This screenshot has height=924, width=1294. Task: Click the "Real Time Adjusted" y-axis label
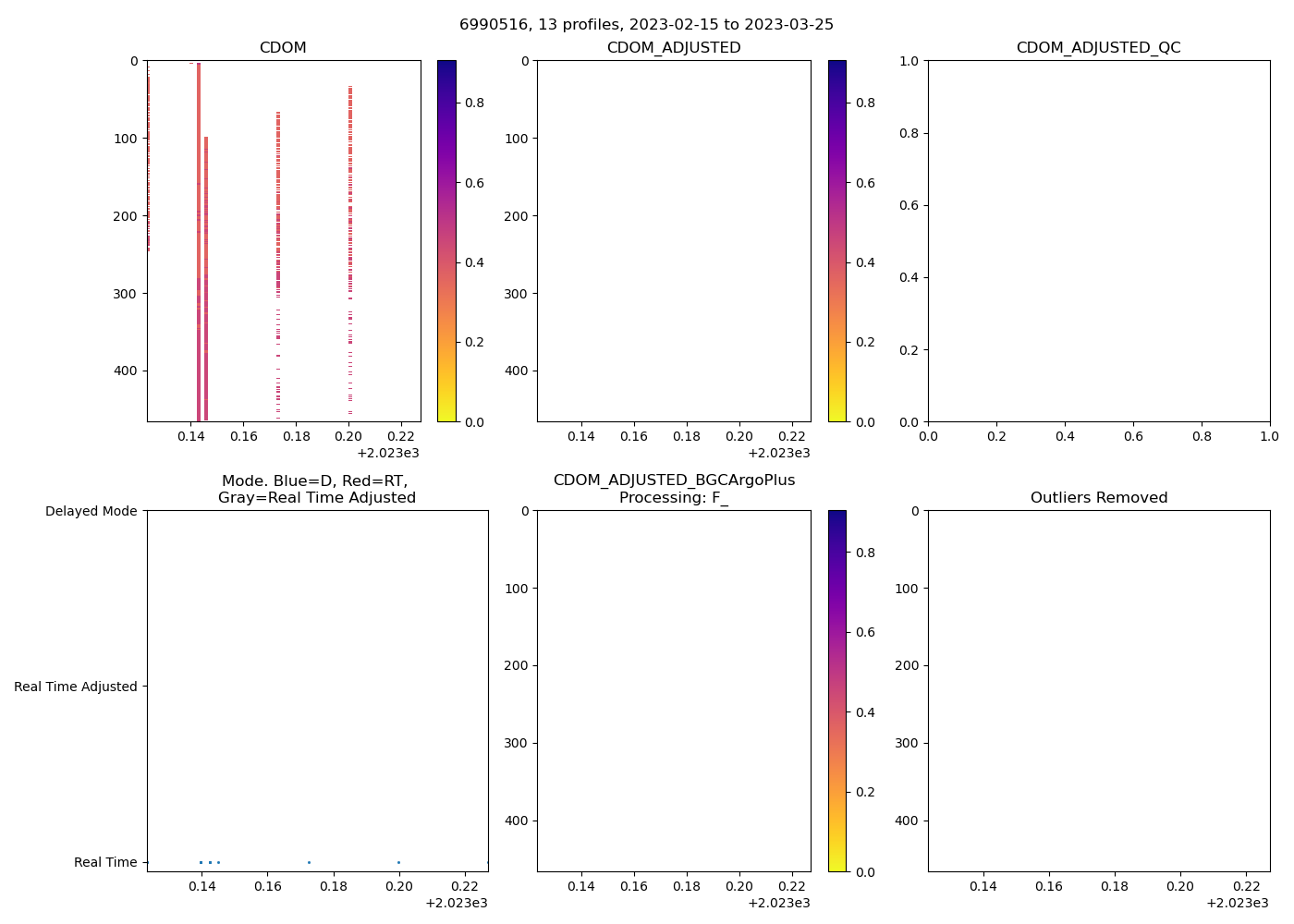pos(76,687)
